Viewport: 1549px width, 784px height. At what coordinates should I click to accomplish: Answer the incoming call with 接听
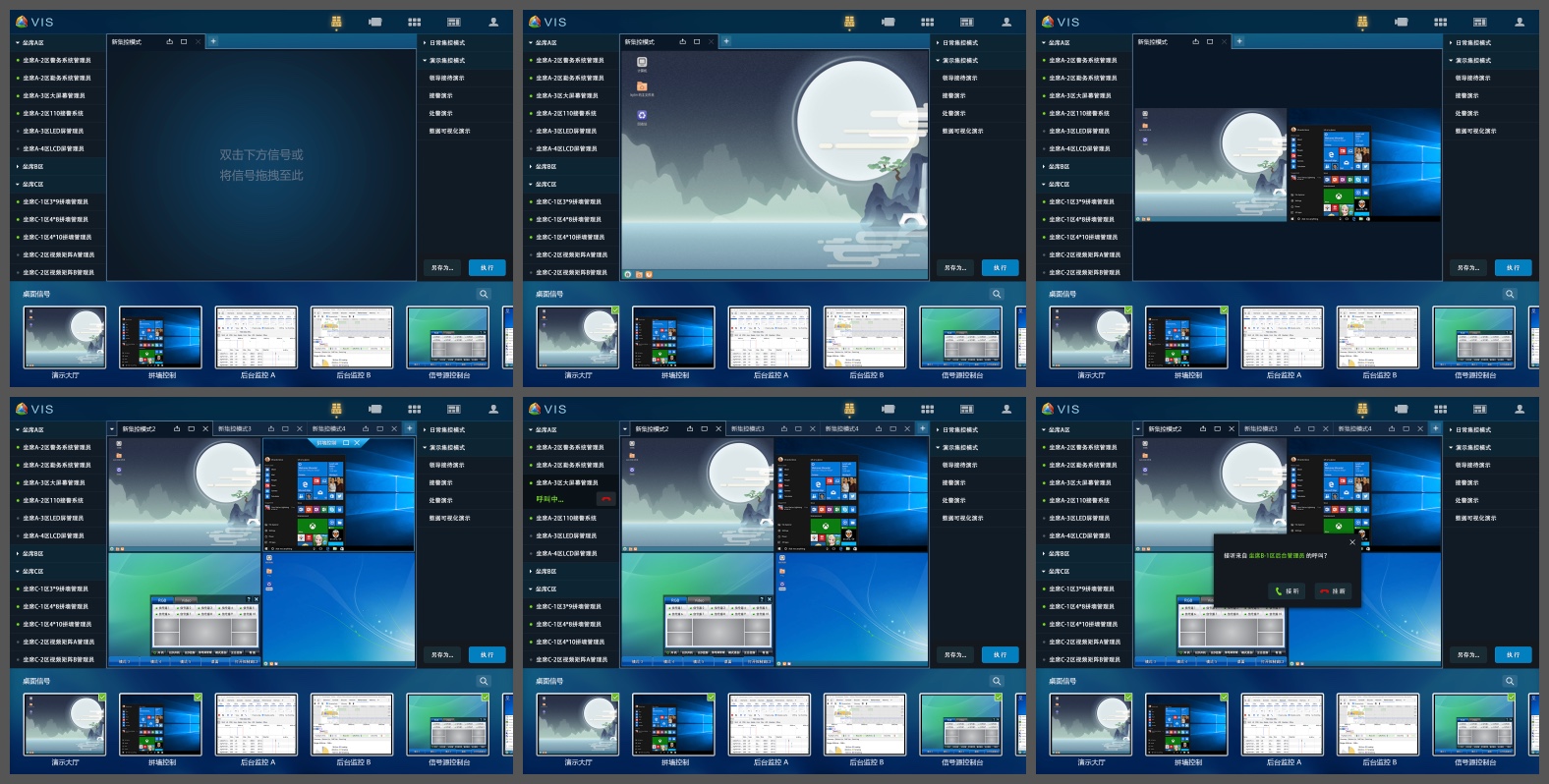click(x=1287, y=591)
